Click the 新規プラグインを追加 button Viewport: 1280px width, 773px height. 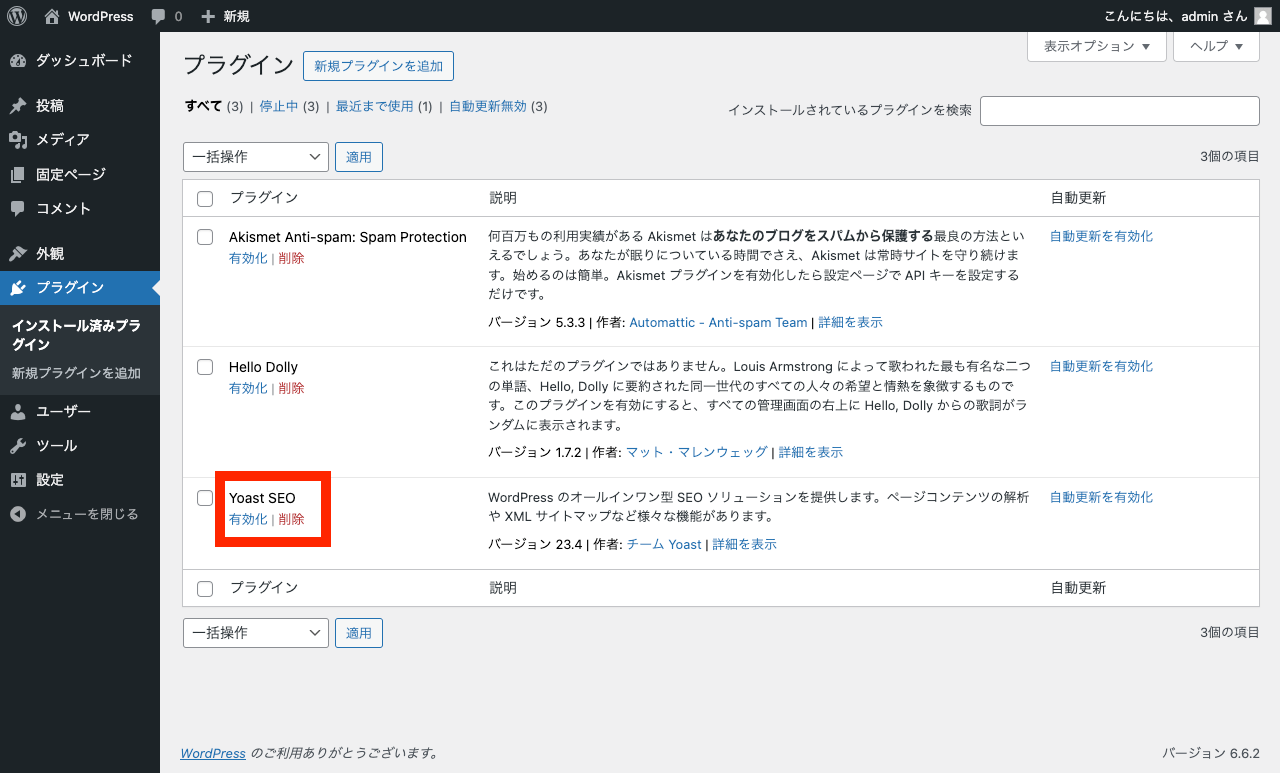click(x=378, y=66)
